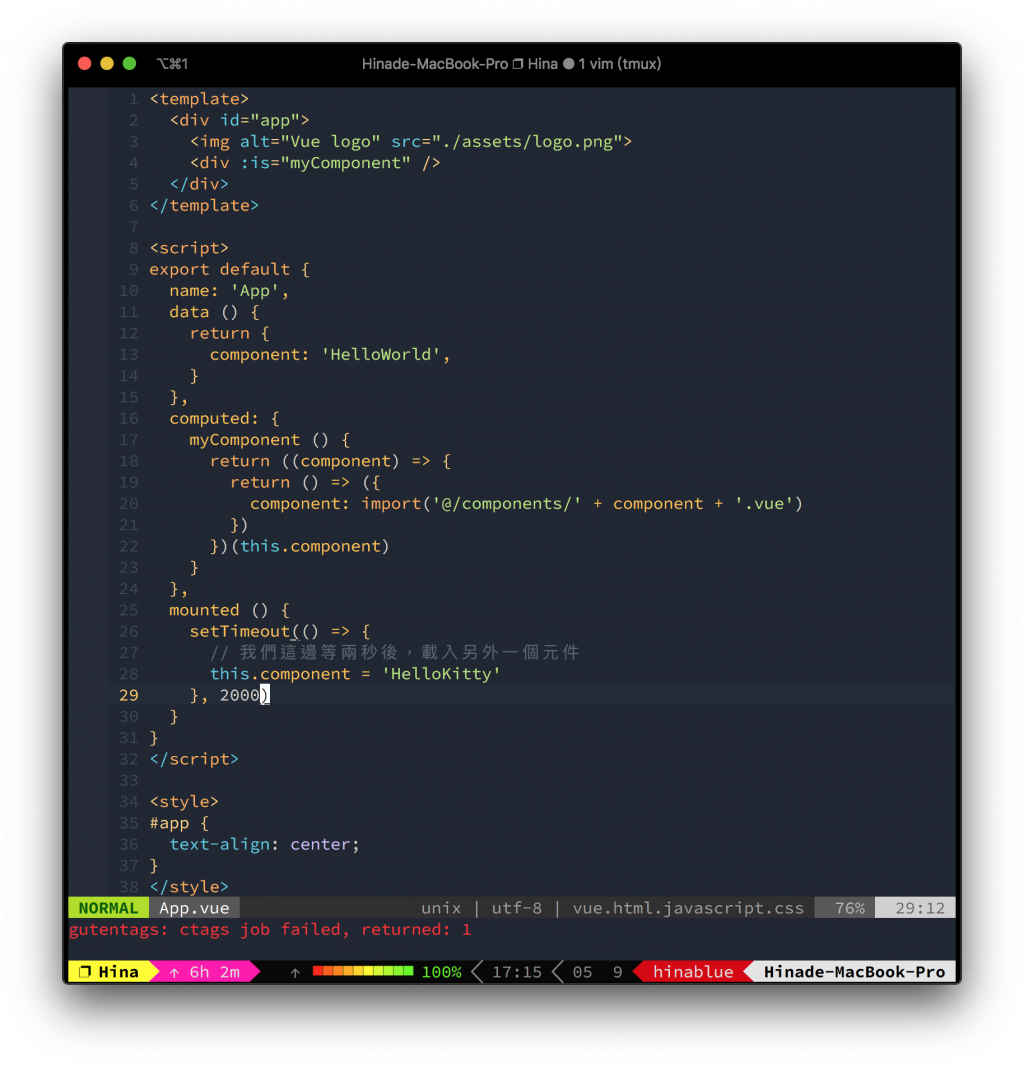The image size is (1024, 1067).
Task: Click line number 29 in gutter
Action: click(129, 695)
